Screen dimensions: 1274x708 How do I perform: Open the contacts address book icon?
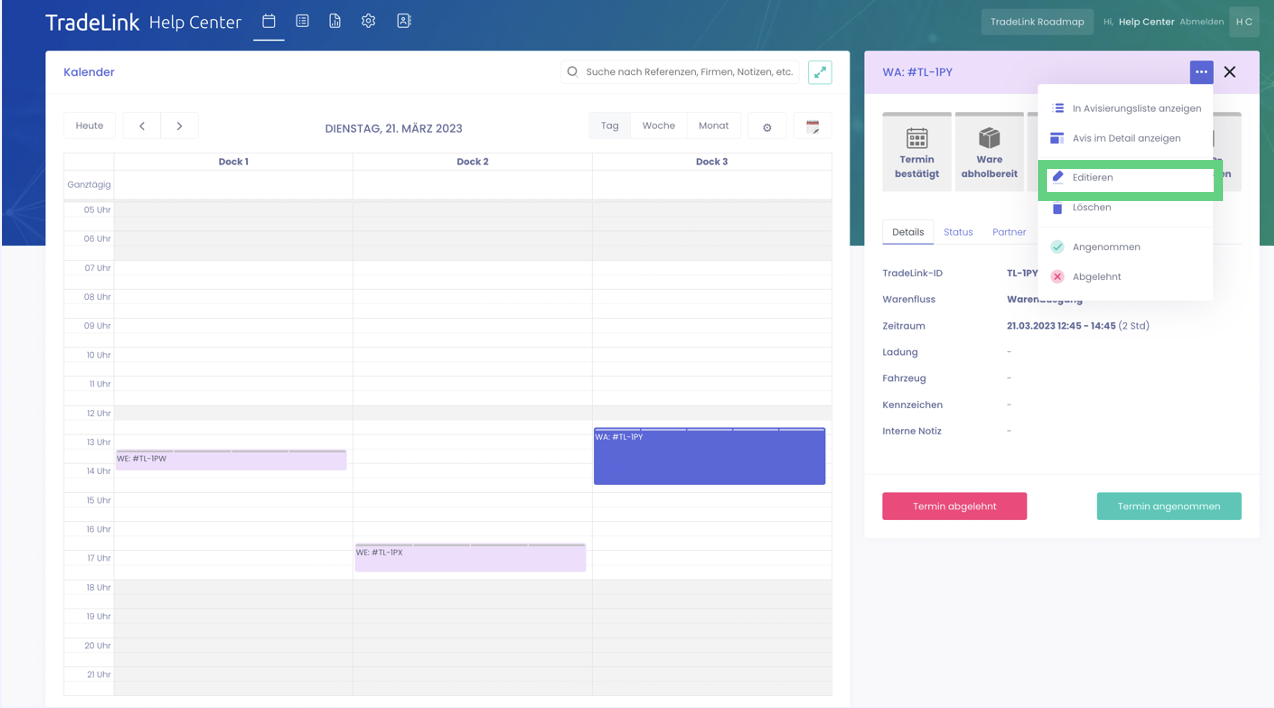[x=403, y=21]
